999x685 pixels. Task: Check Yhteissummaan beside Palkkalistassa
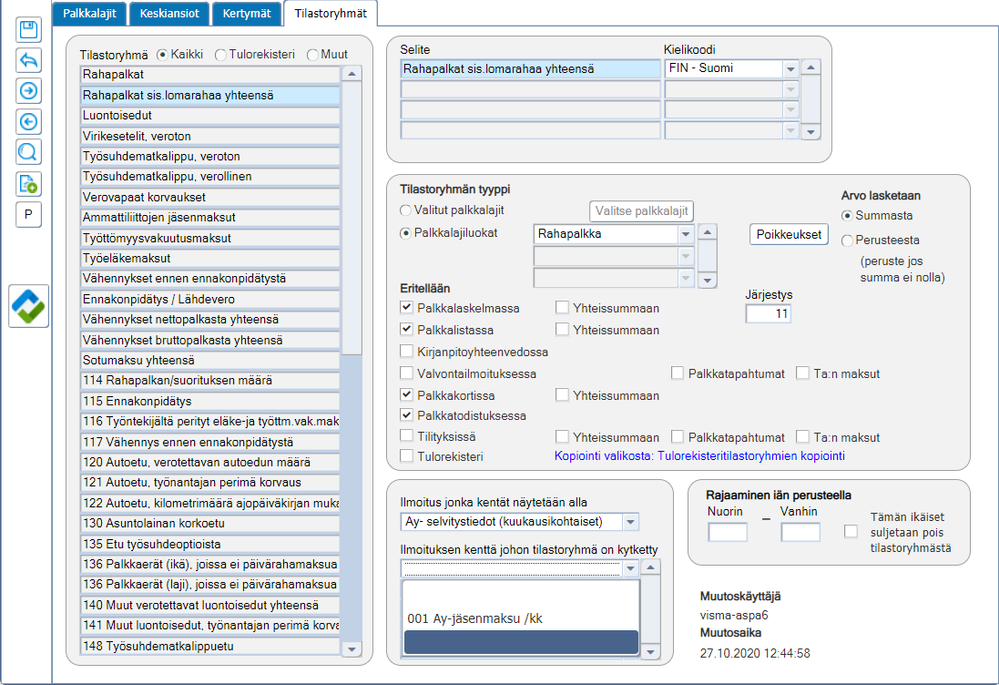(561, 329)
